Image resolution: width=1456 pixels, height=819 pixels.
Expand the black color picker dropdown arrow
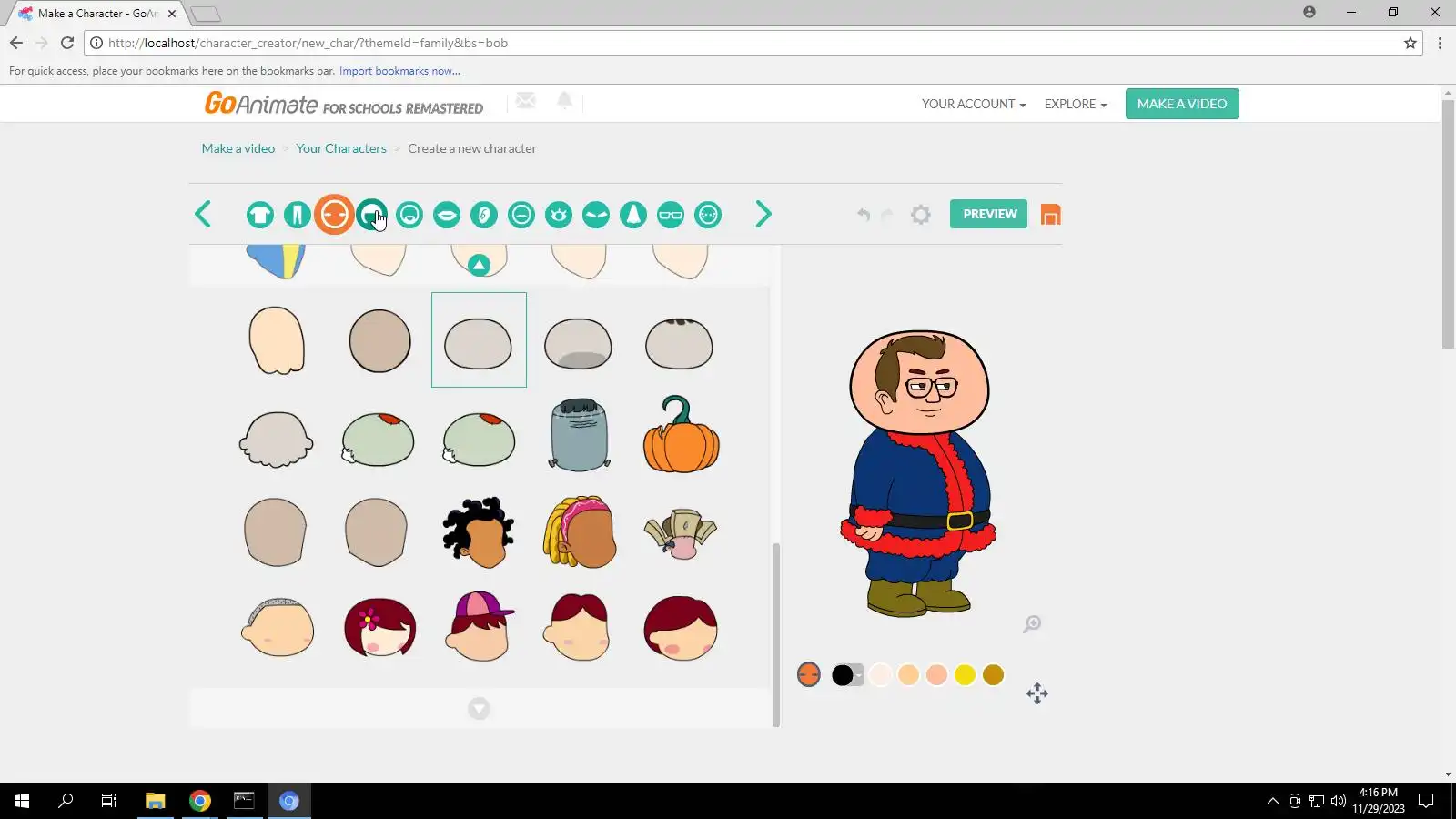coord(858,675)
